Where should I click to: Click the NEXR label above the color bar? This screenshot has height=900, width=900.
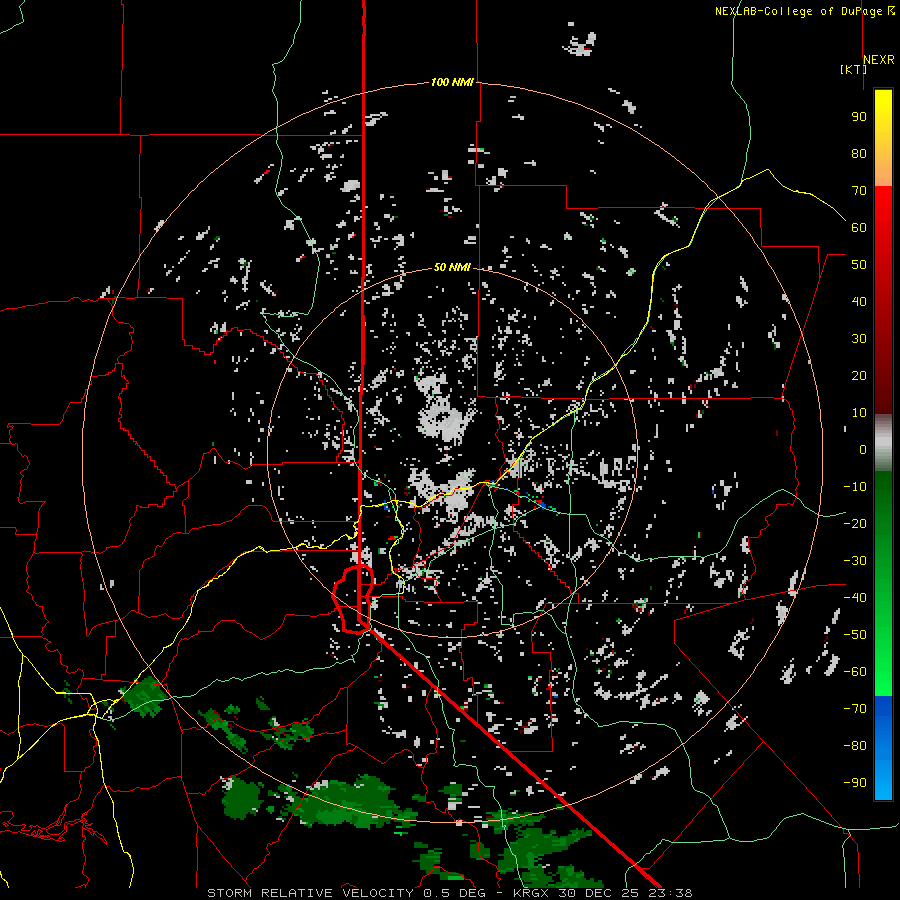click(879, 60)
